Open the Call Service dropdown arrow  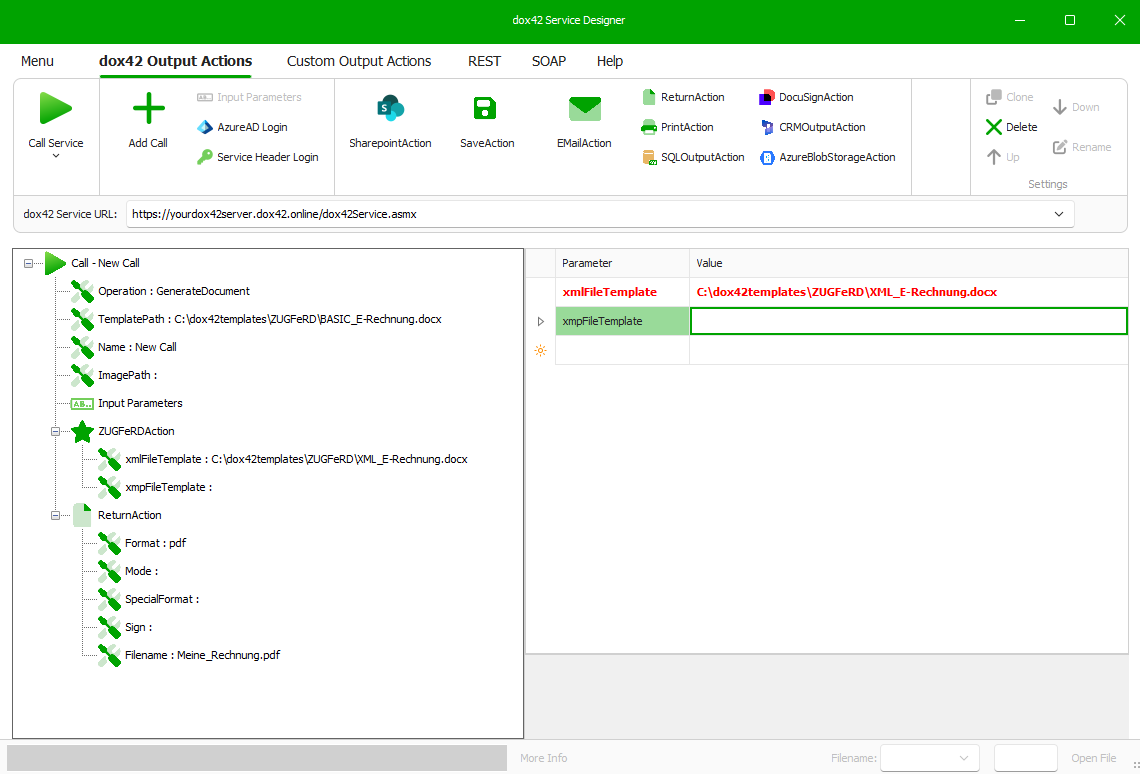pos(56,156)
